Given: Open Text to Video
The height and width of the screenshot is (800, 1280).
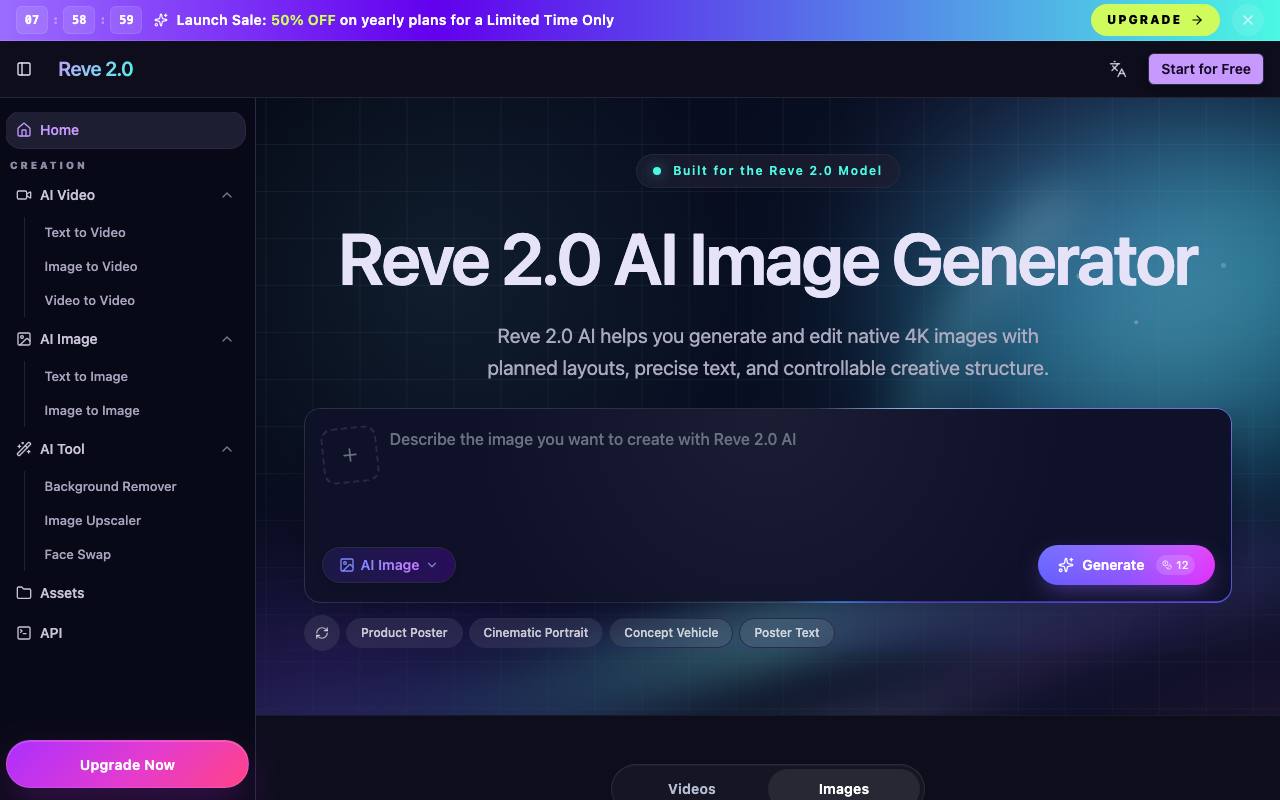Looking at the screenshot, I should [x=85, y=232].
